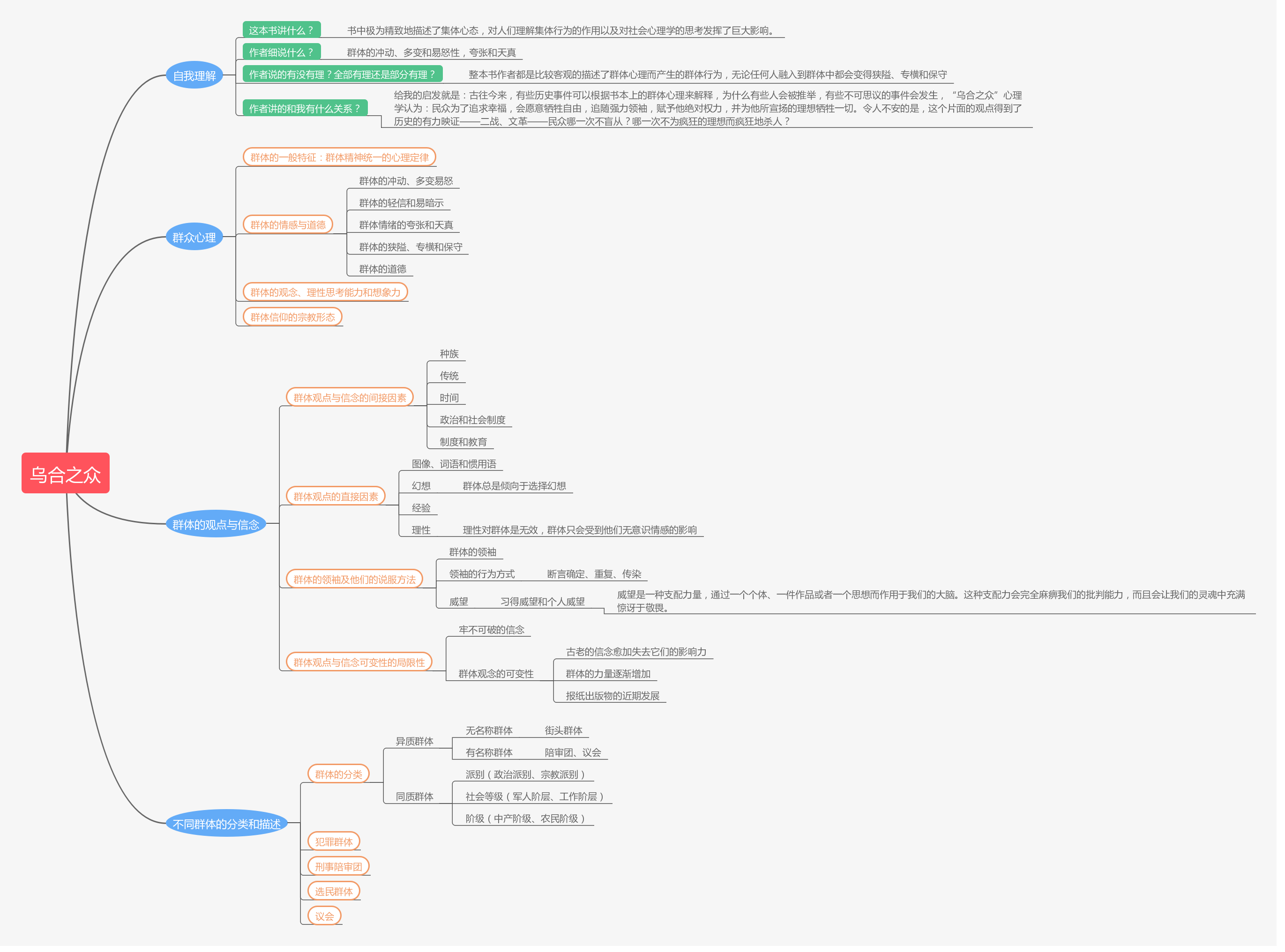Select the 群体的分类 orange node
This screenshot has width=1285, height=952.
pos(338,773)
